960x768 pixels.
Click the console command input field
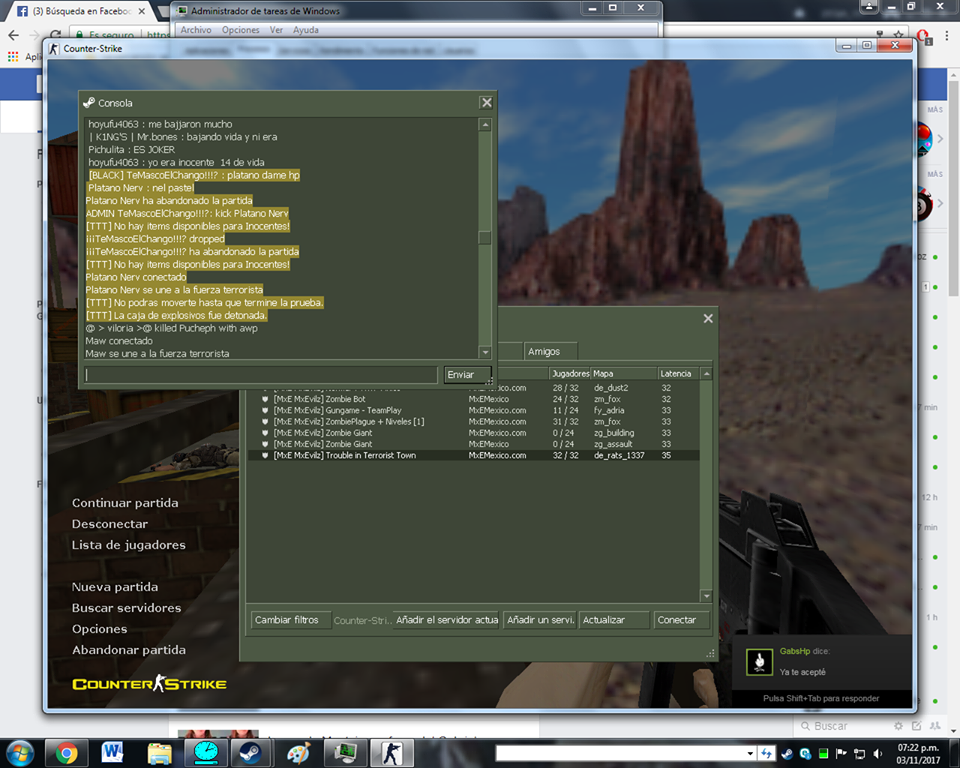261,375
